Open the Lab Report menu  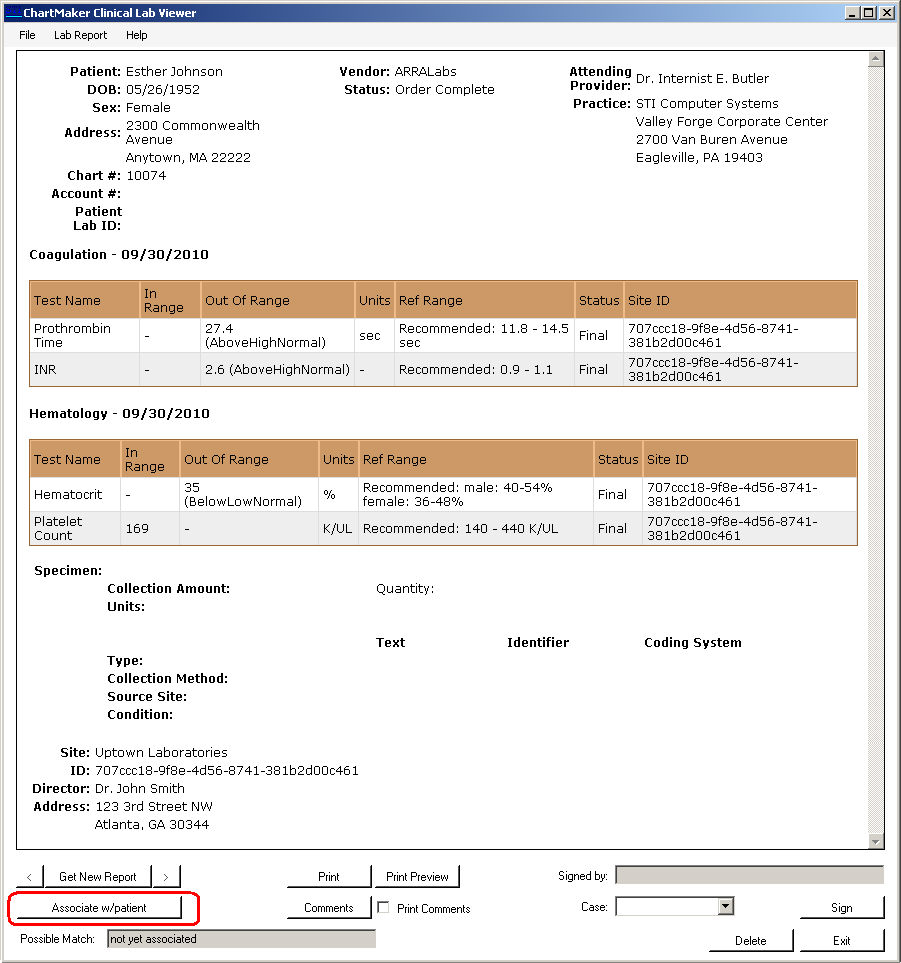pos(80,35)
